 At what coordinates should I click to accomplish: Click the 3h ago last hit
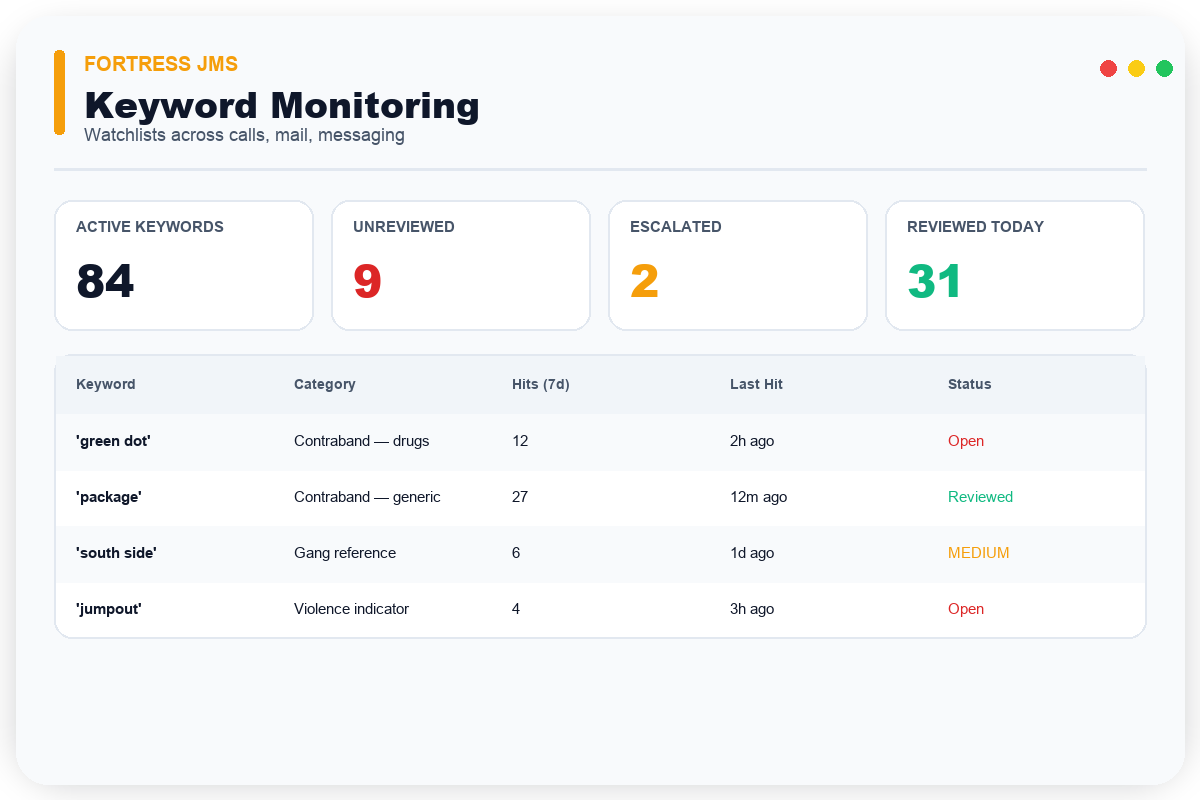click(x=752, y=609)
